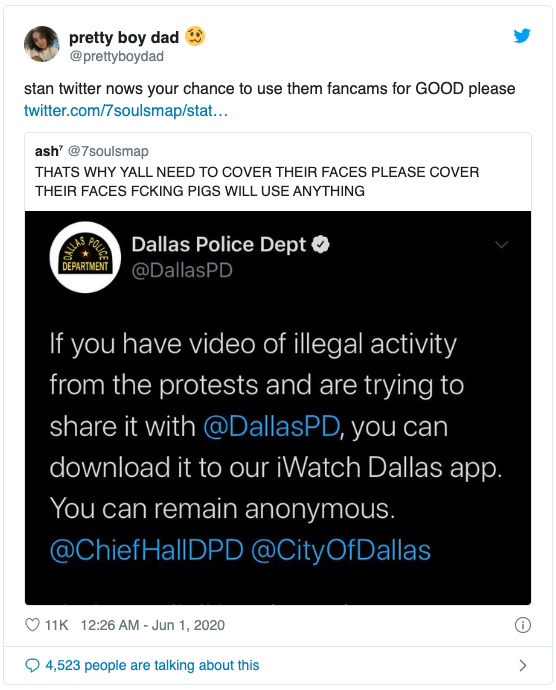
Task: Open the tweet info circle icon
Action: (523, 625)
